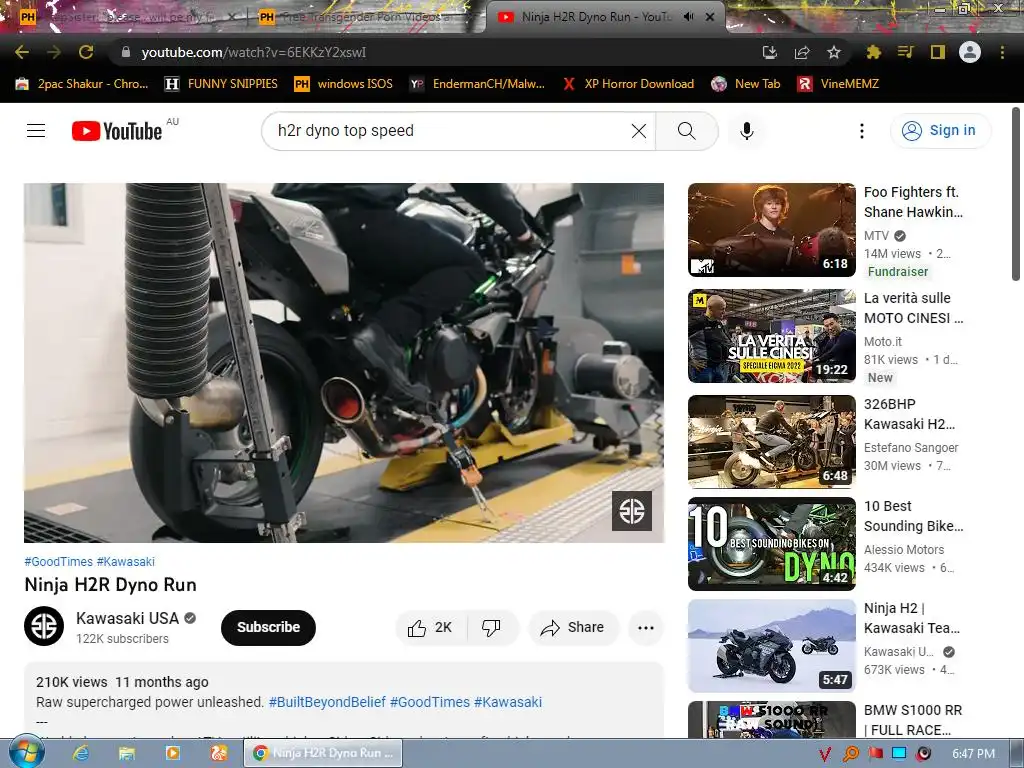Open the Ninja H2 Kawasaki Team thumbnail
The width and height of the screenshot is (1024, 768).
(772, 646)
